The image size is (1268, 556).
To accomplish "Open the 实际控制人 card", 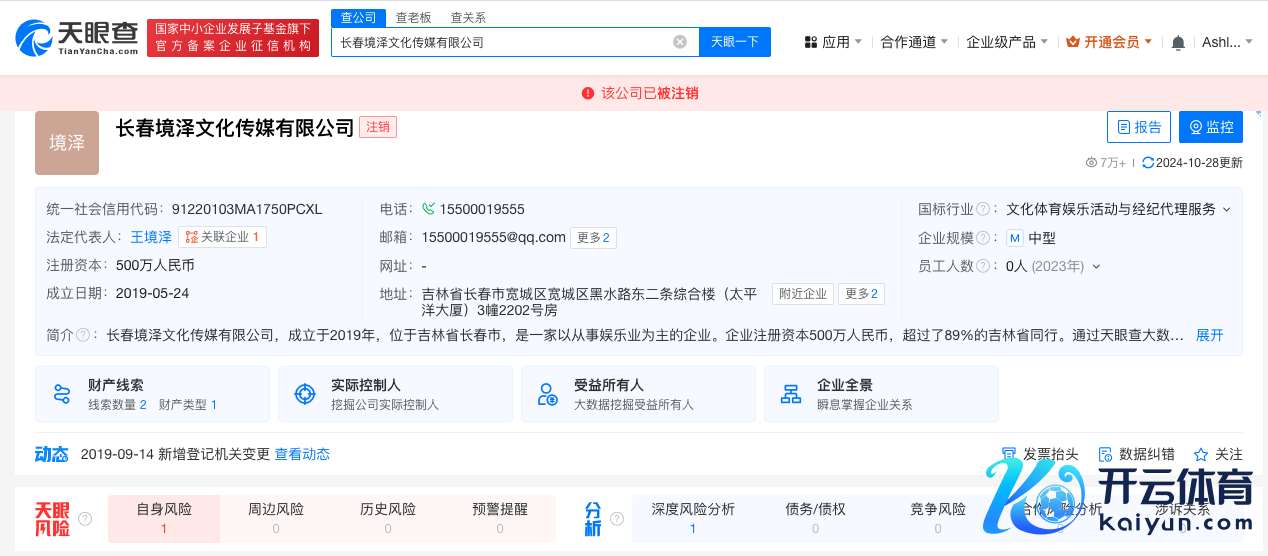I will [x=394, y=394].
